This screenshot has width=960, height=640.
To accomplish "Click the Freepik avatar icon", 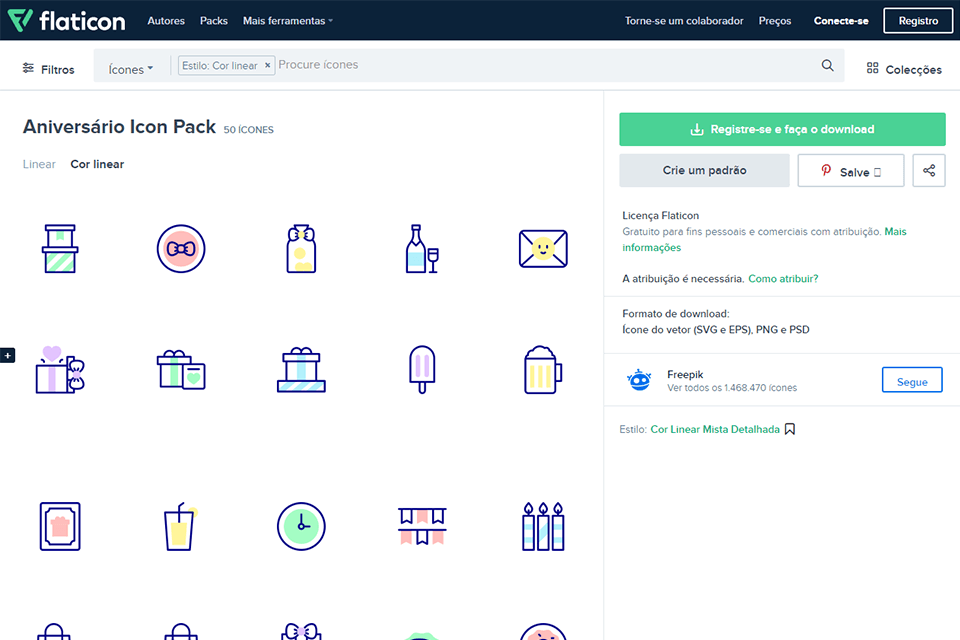I will (639, 379).
